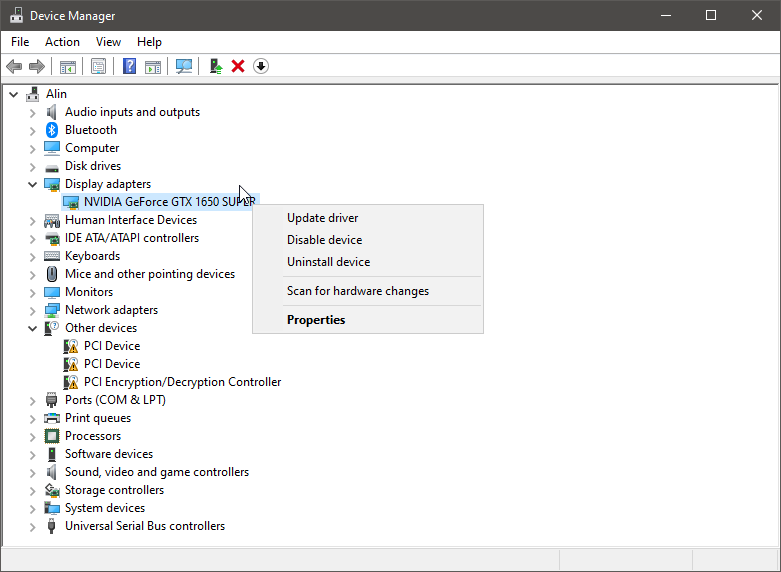The height and width of the screenshot is (572, 781).
Task: Expand the Software devices chevron
Action: tap(32, 455)
